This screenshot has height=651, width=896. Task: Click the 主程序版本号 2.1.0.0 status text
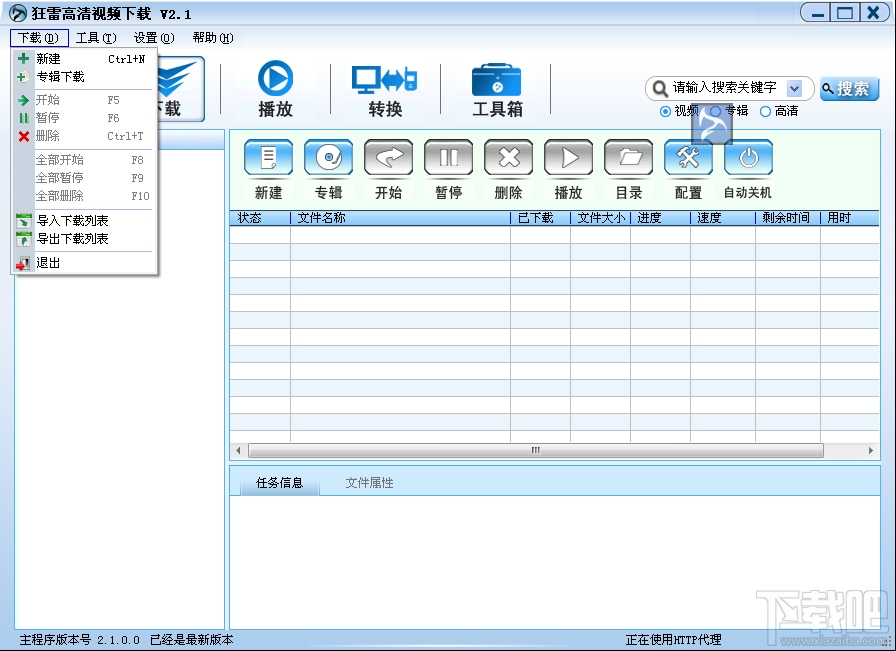pyautogui.click(x=79, y=640)
